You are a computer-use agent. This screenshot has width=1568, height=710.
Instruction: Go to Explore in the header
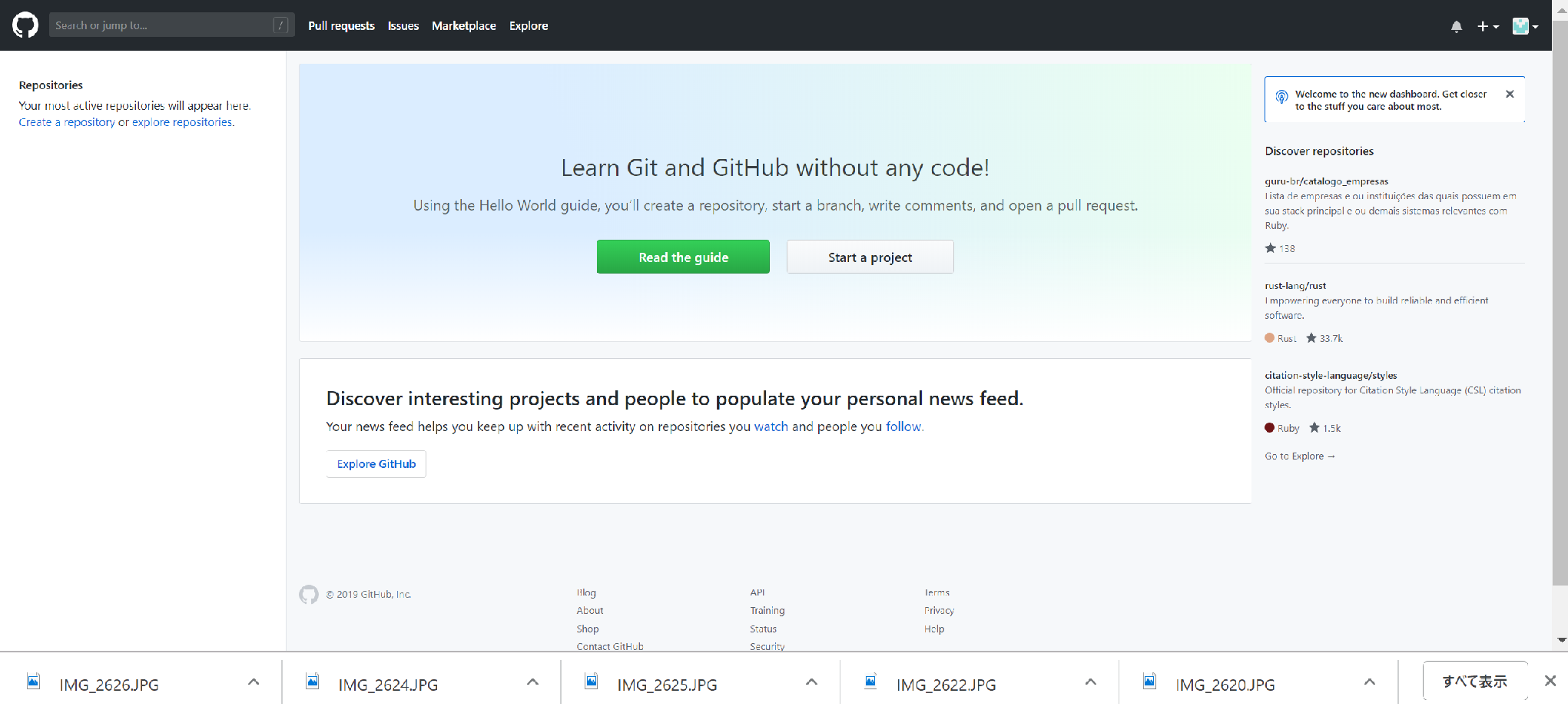[529, 26]
